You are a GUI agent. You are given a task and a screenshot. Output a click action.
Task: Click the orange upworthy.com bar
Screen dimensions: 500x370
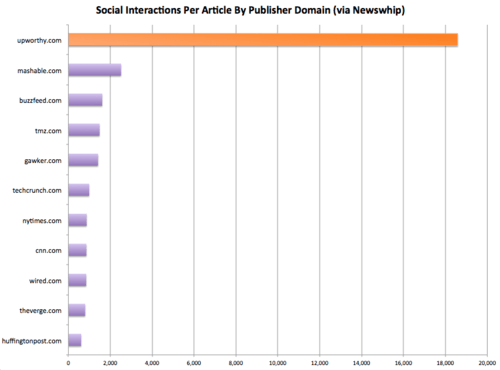point(263,40)
